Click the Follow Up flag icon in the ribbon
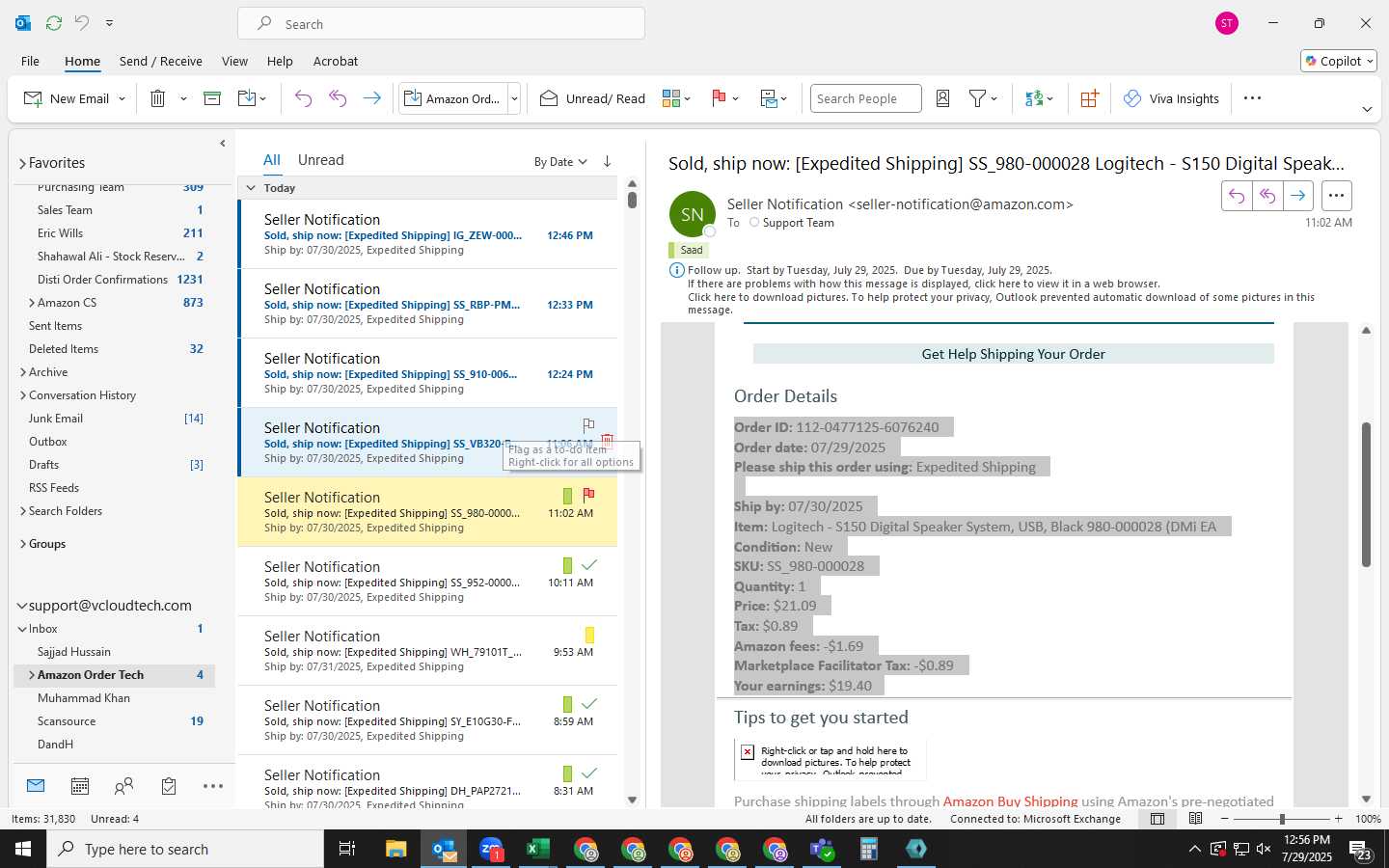1389x868 pixels. tap(719, 98)
